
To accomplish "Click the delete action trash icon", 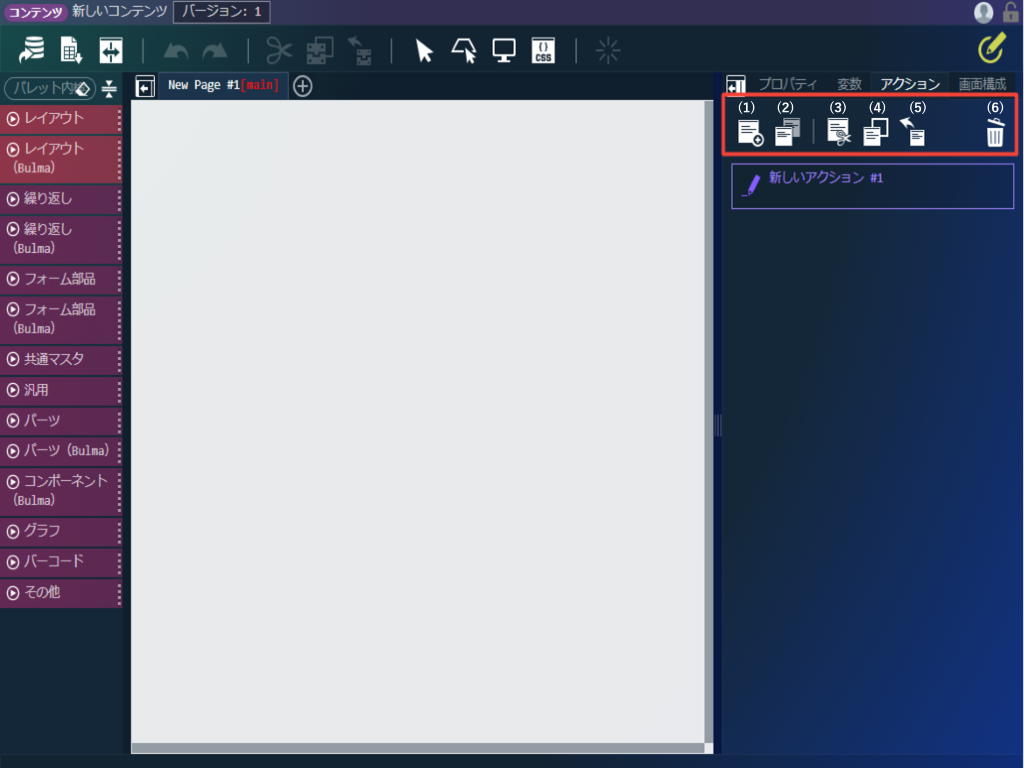I will pyautogui.click(x=995, y=133).
